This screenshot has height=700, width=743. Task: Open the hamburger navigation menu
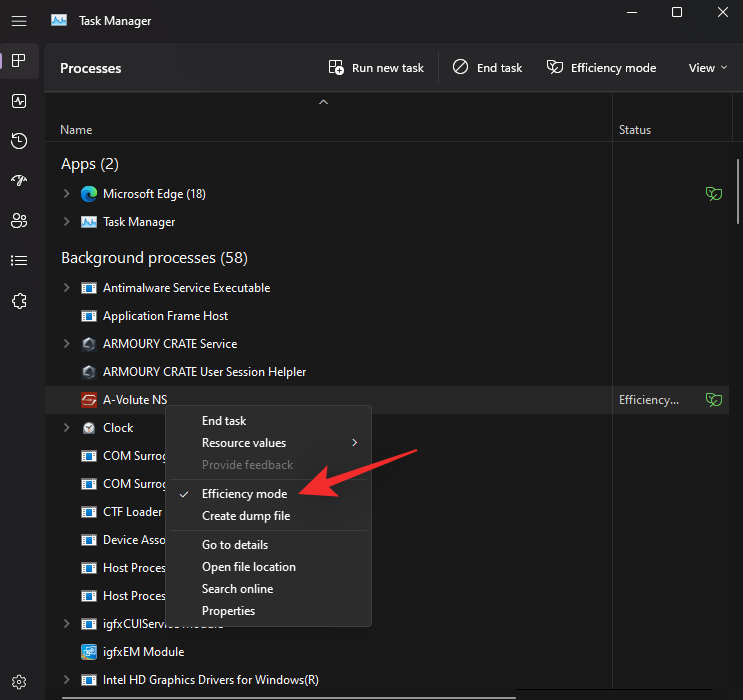(19, 20)
